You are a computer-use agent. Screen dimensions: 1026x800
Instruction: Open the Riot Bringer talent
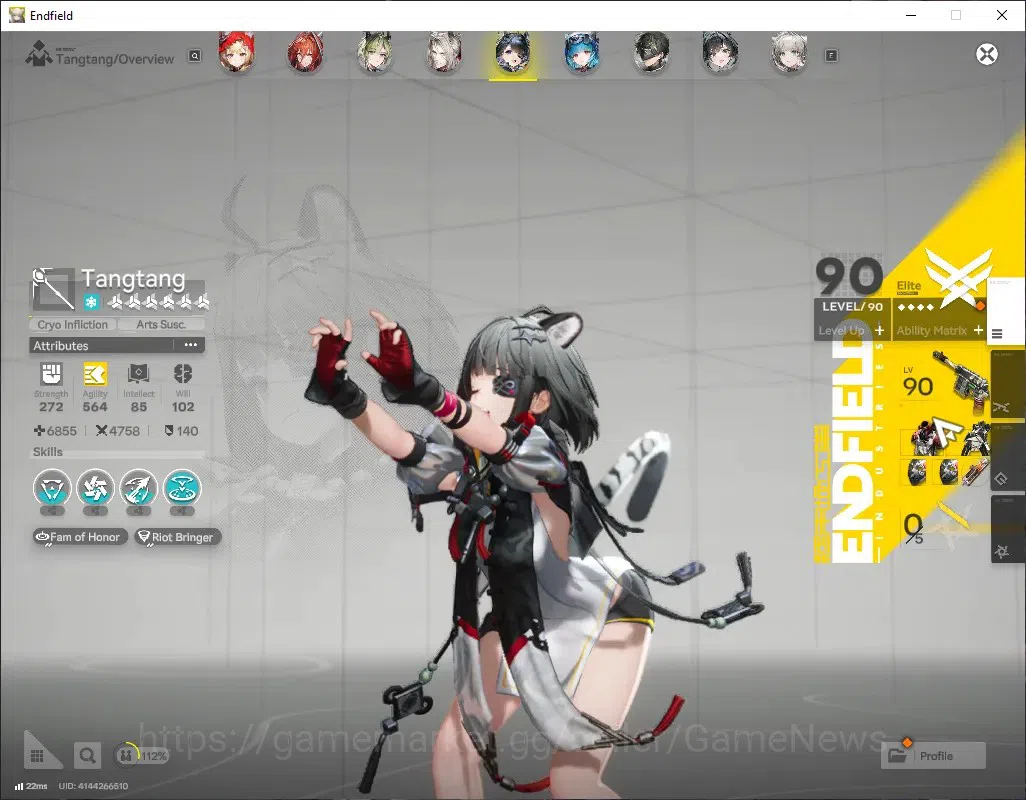coord(177,537)
